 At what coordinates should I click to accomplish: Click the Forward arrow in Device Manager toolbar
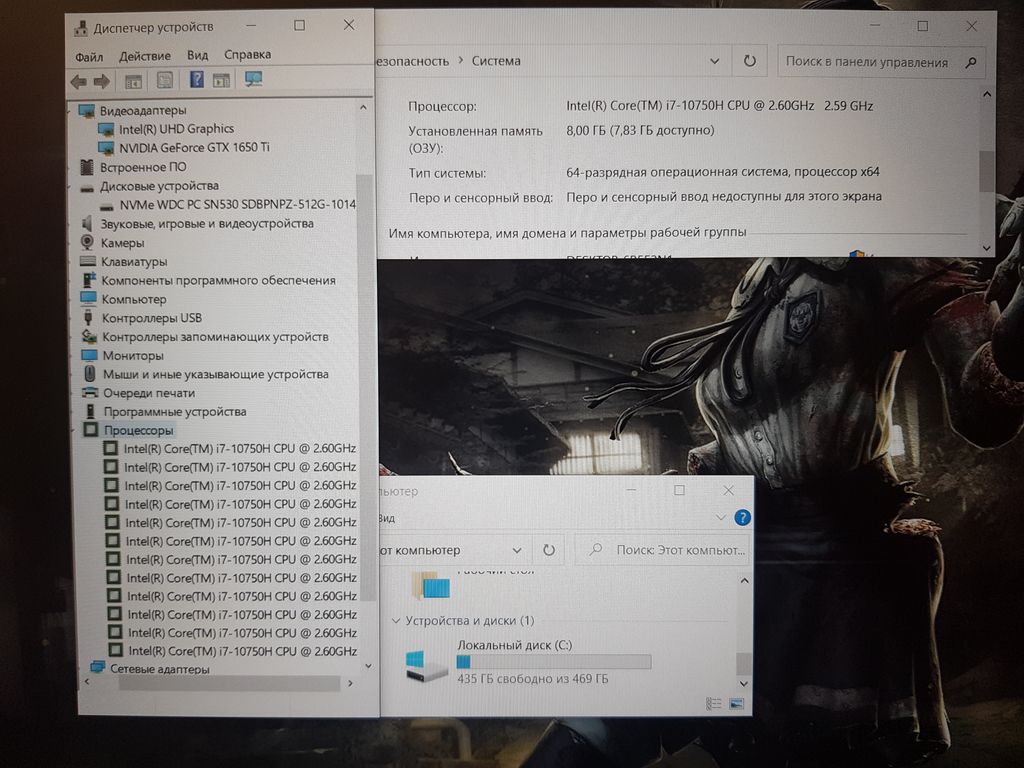click(101, 81)
